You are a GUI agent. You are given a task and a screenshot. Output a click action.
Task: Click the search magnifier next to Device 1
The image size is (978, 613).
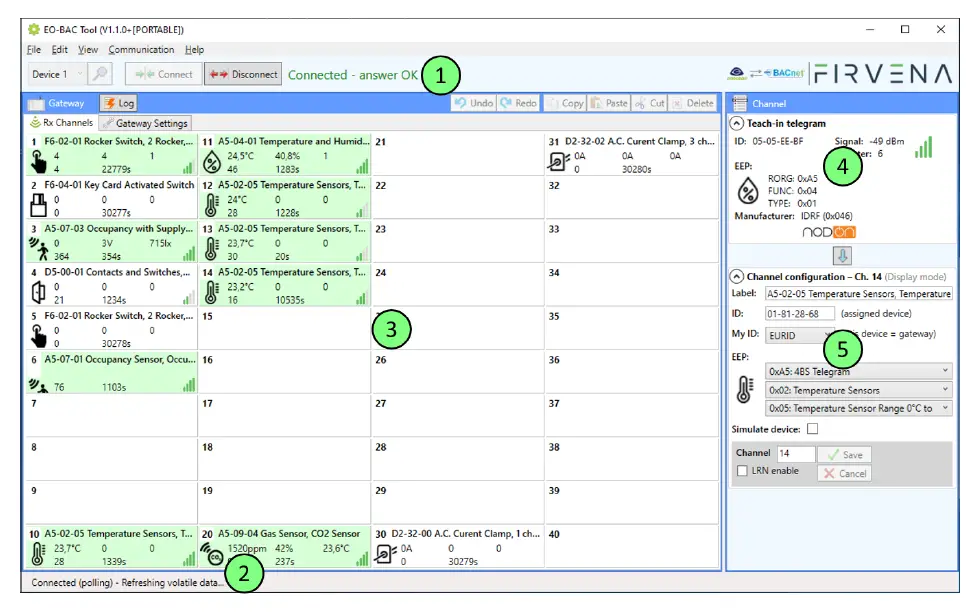(x=99, y=73)
